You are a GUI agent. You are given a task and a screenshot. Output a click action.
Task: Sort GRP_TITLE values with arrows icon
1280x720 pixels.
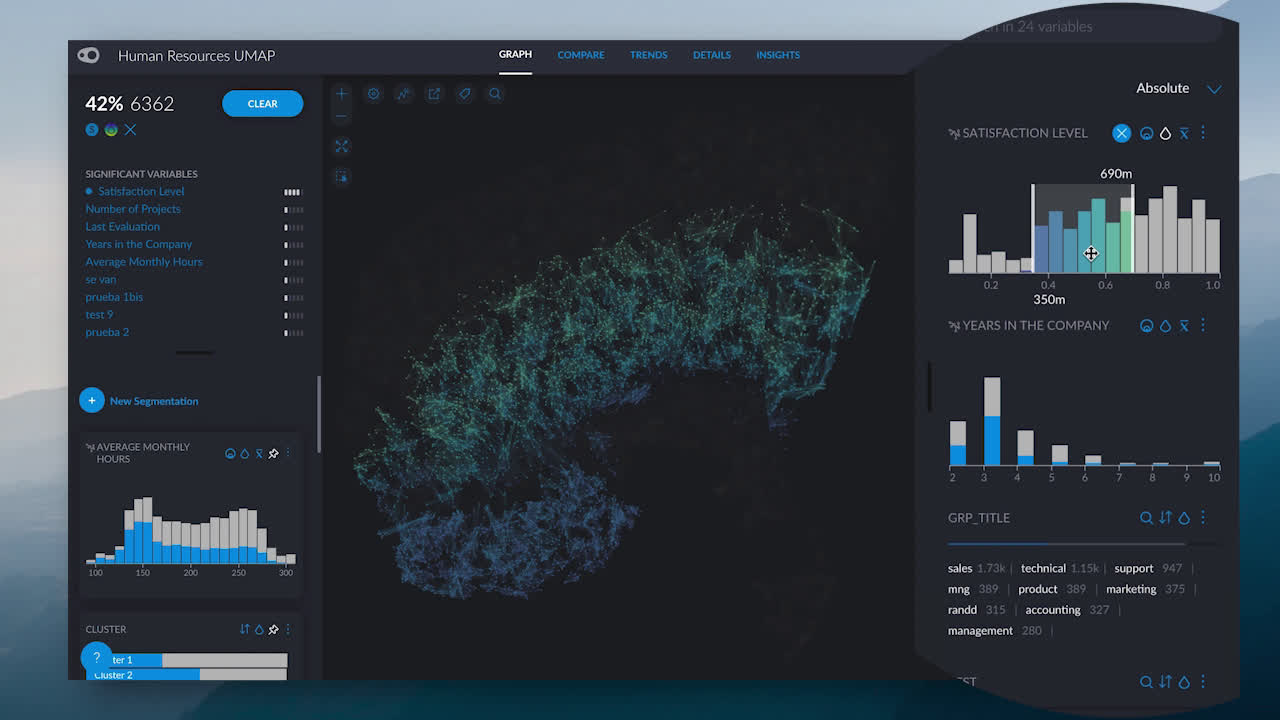coord(1165,518)
